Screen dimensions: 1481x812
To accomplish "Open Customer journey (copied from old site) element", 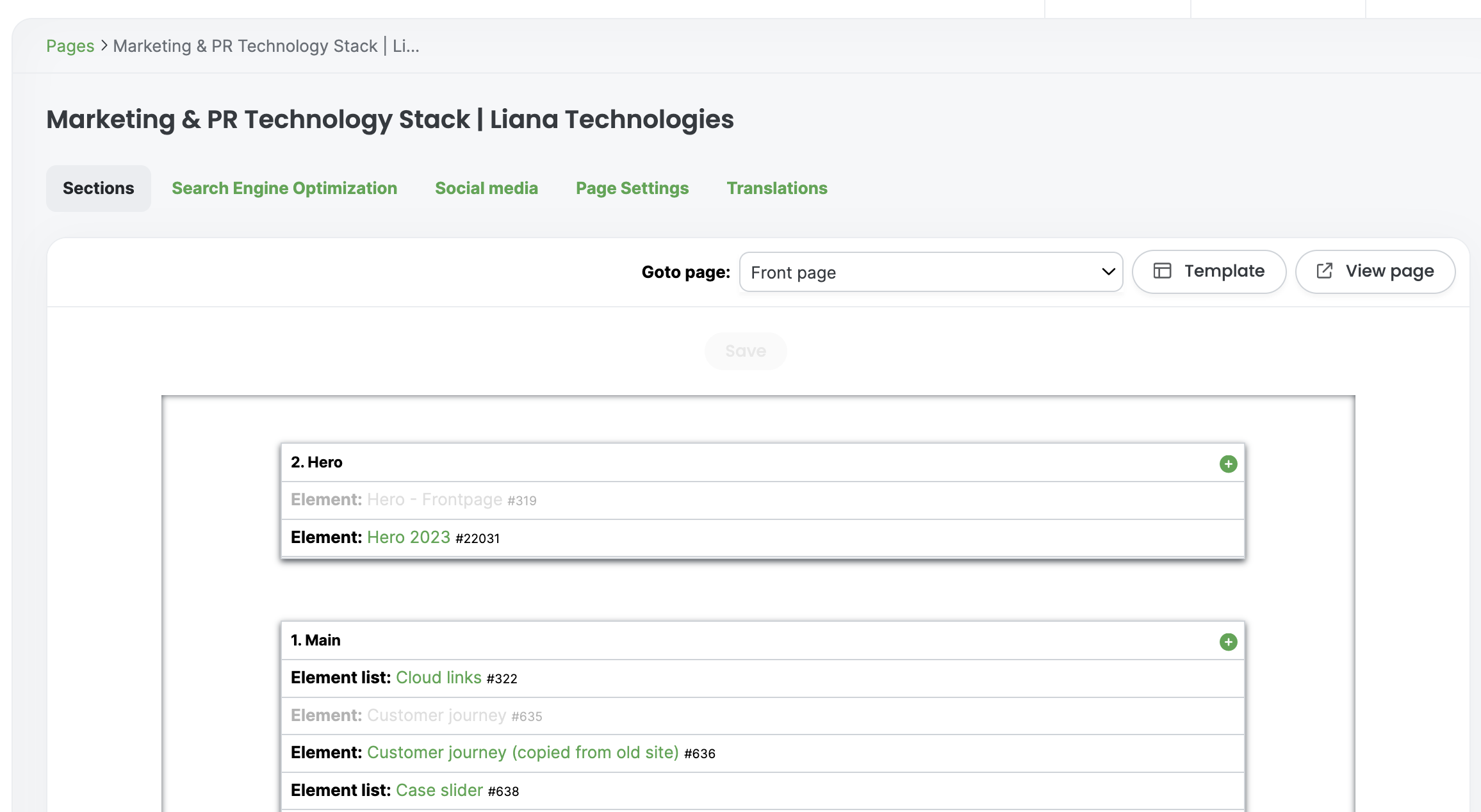I will pos(523,752).
